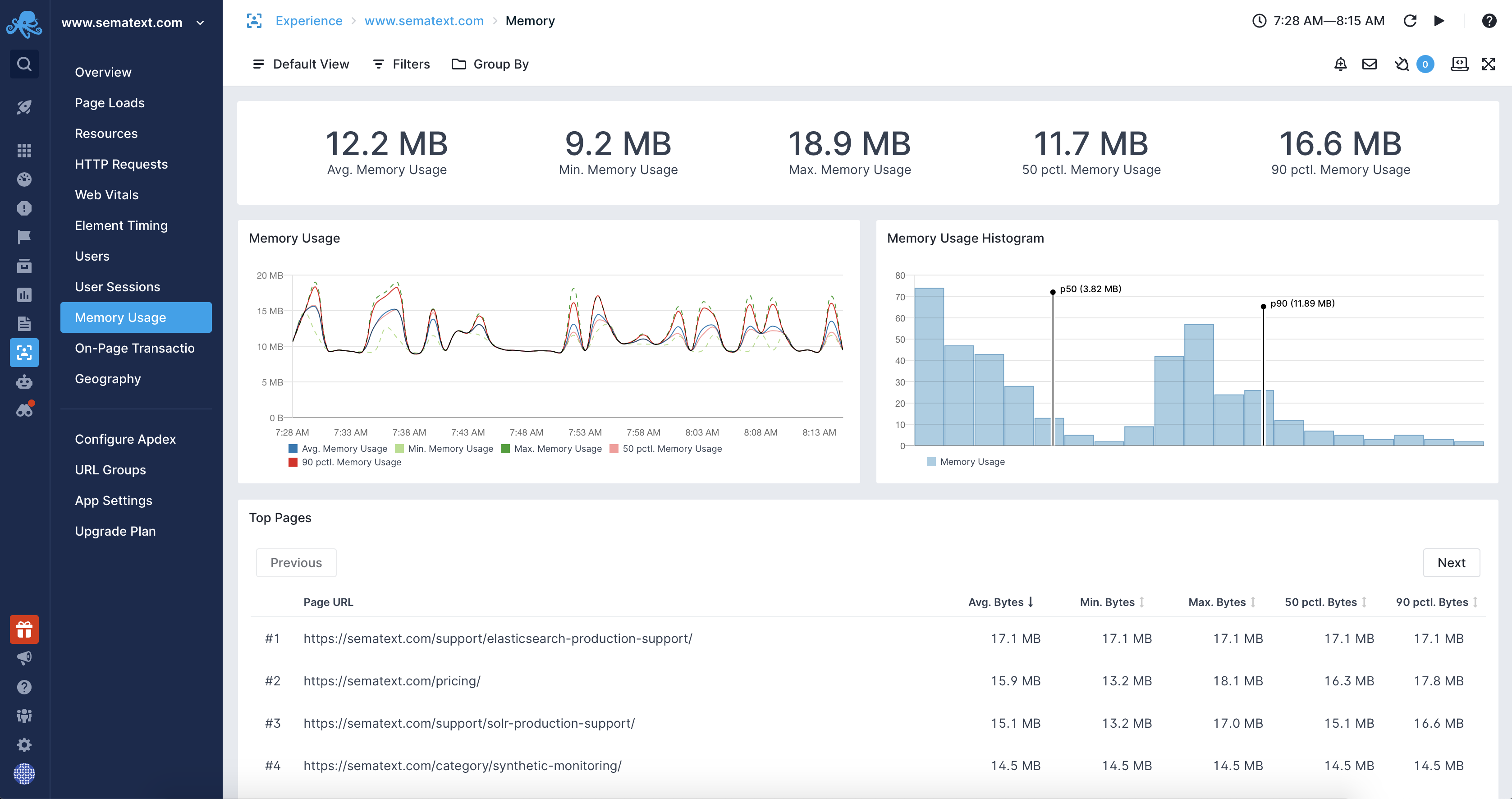Click the refresh icon in top bar
Screen dimensions: 1512x799
pos(1410,20)
